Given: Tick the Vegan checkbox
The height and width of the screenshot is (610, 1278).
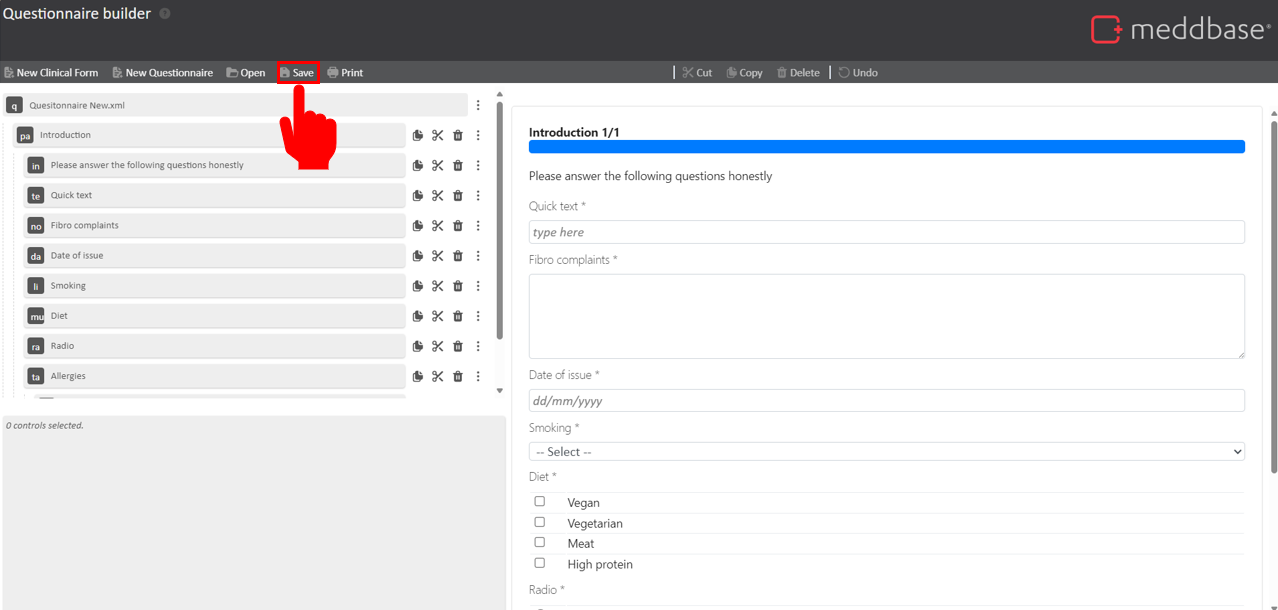Looking at the screenshot, I should [x=540, y=501].
